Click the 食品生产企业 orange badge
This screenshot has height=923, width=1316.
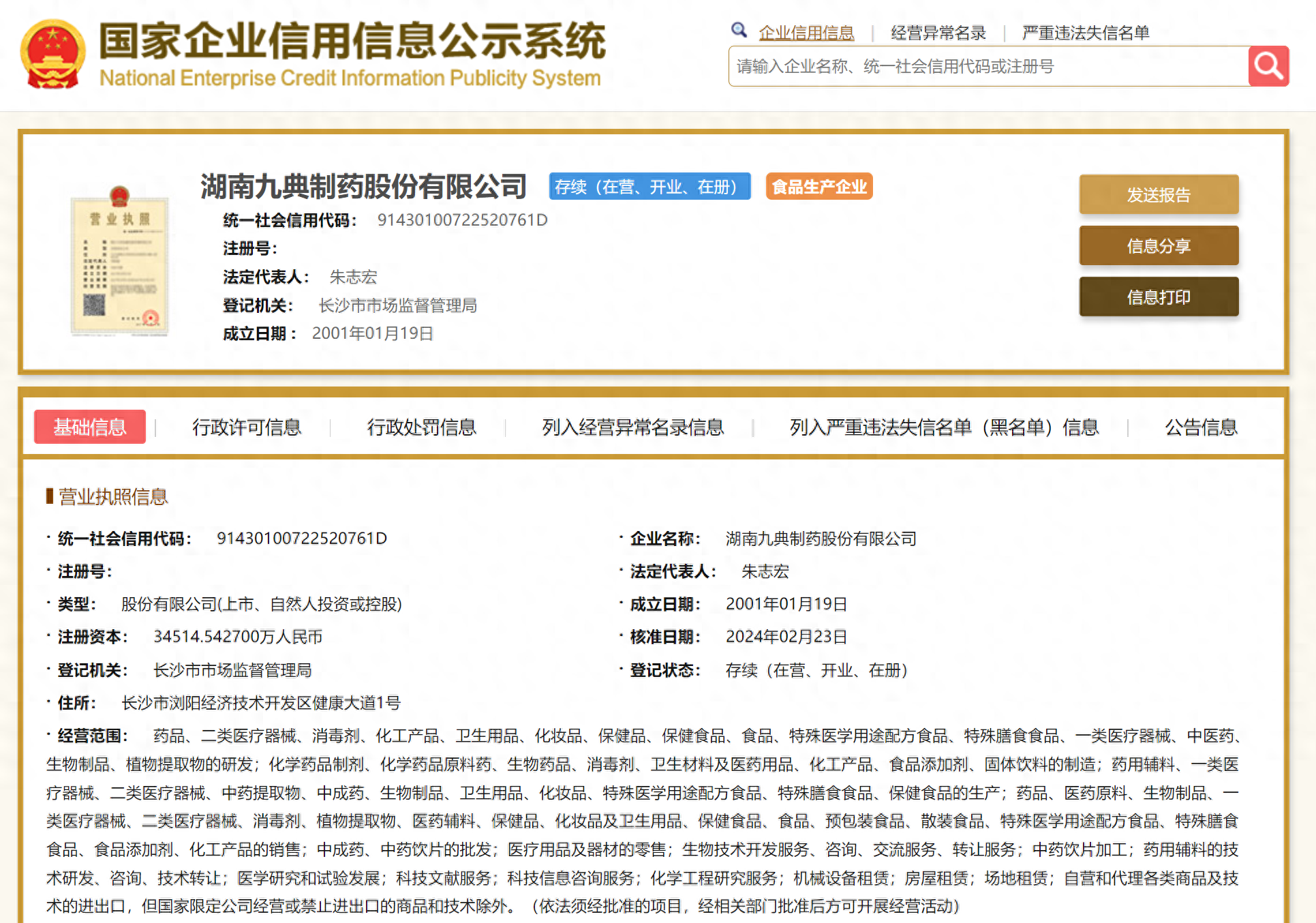click(818, 187)
